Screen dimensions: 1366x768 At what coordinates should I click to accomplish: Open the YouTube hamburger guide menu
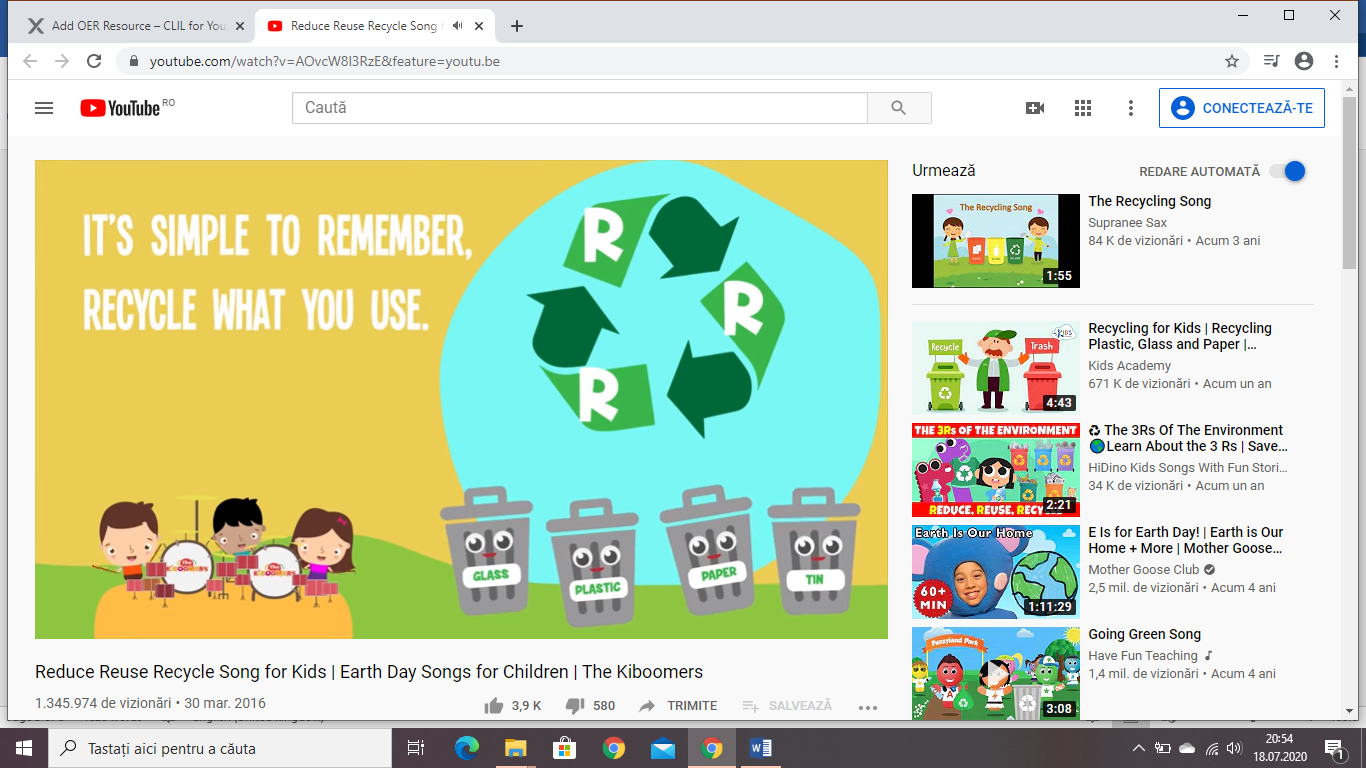44,108
